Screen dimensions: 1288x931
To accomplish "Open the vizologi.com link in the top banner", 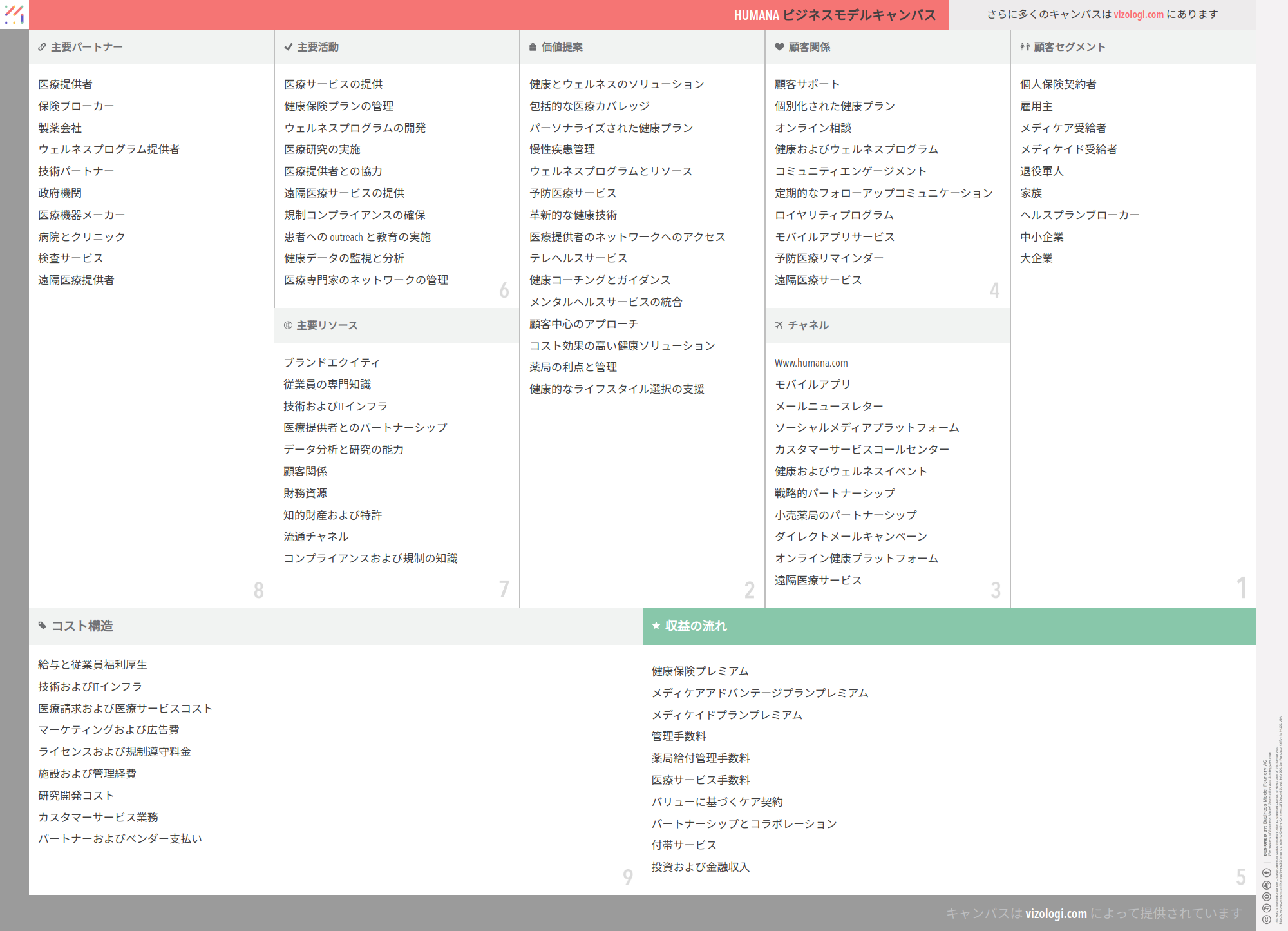I will coord(1138,14).
